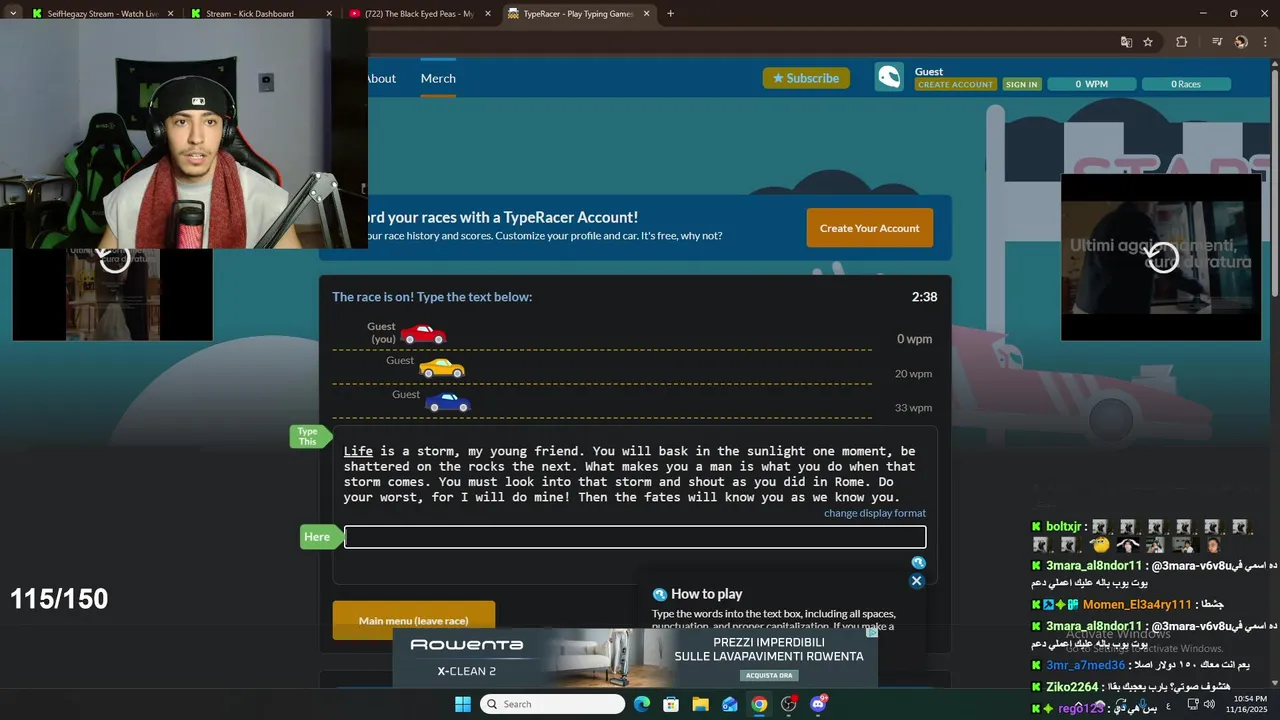Viewport: 1280px width, 720px height.
Task: Close the Kick Dashboard tab
Action: 329,14
